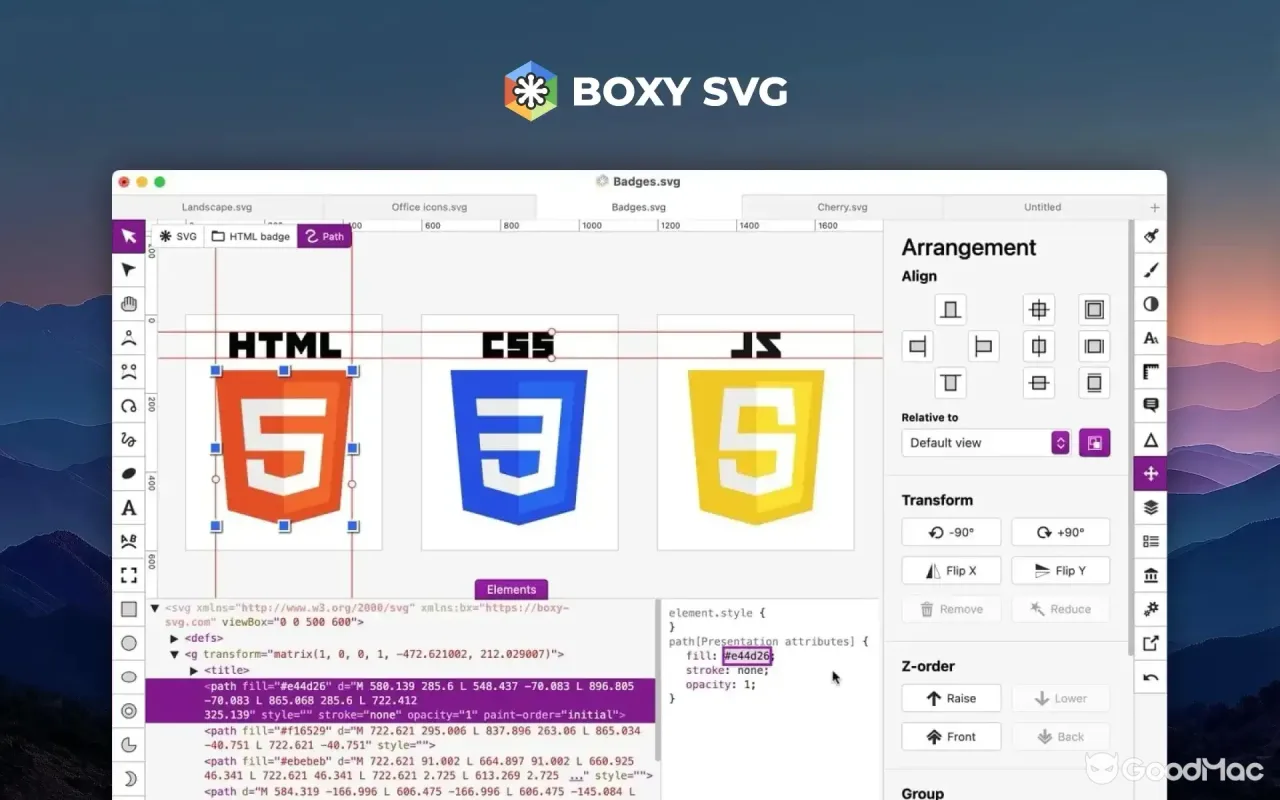
Task: Choose the Pie shape tool
Action: pos(129,745)
